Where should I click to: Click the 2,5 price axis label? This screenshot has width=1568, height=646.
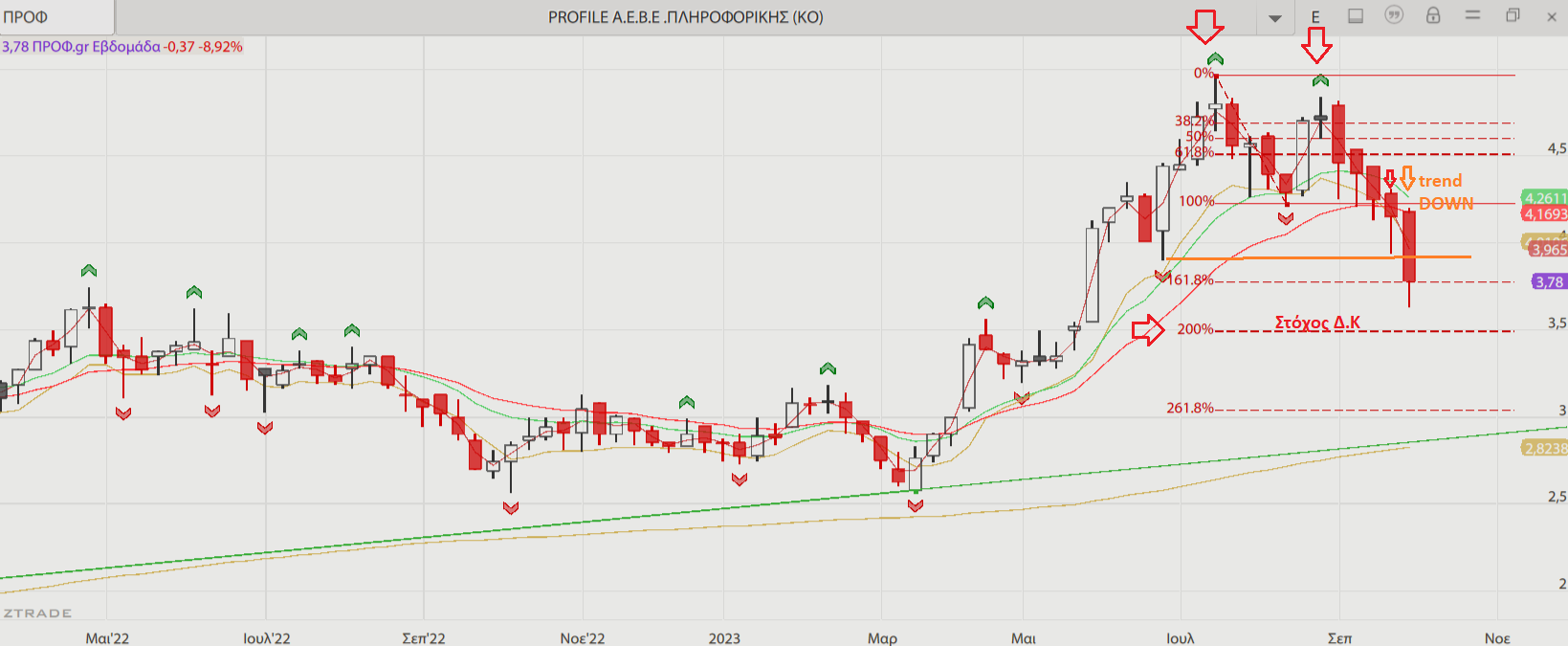[x=1557, y=497]
